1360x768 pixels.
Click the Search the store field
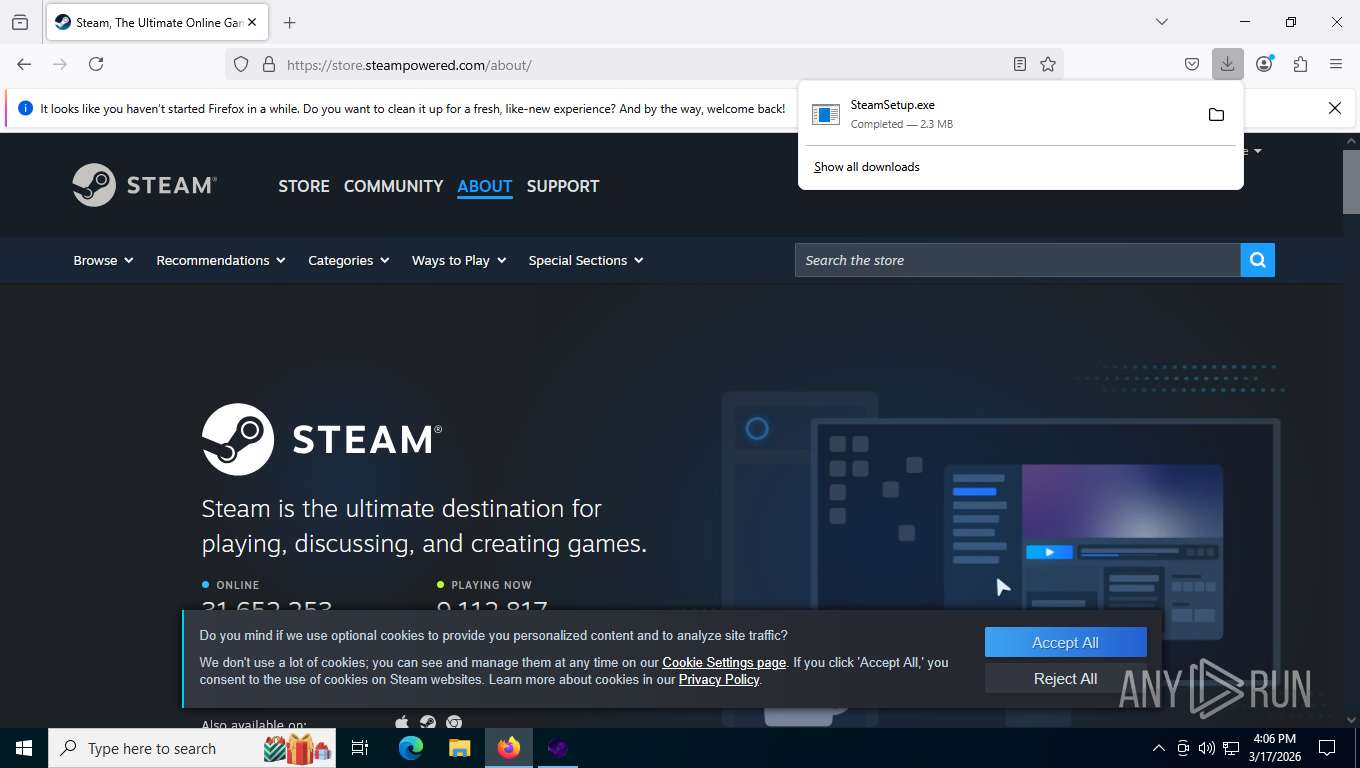click(1018, 260)
